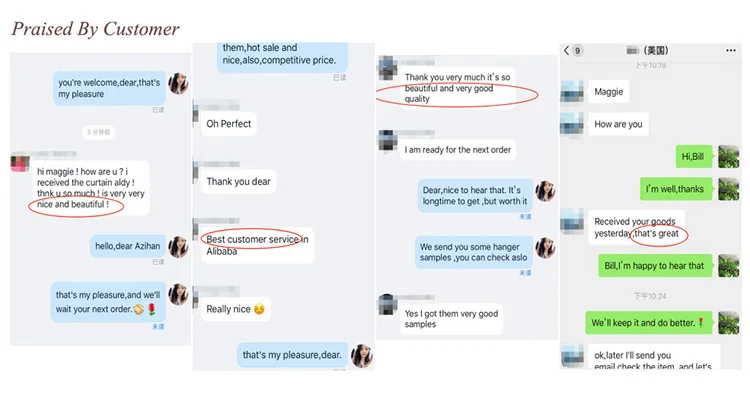Screen dimensions: 750x410
Task: Click the avatar beside "that's my pleasure,dear."
Action: pos(362,355)
